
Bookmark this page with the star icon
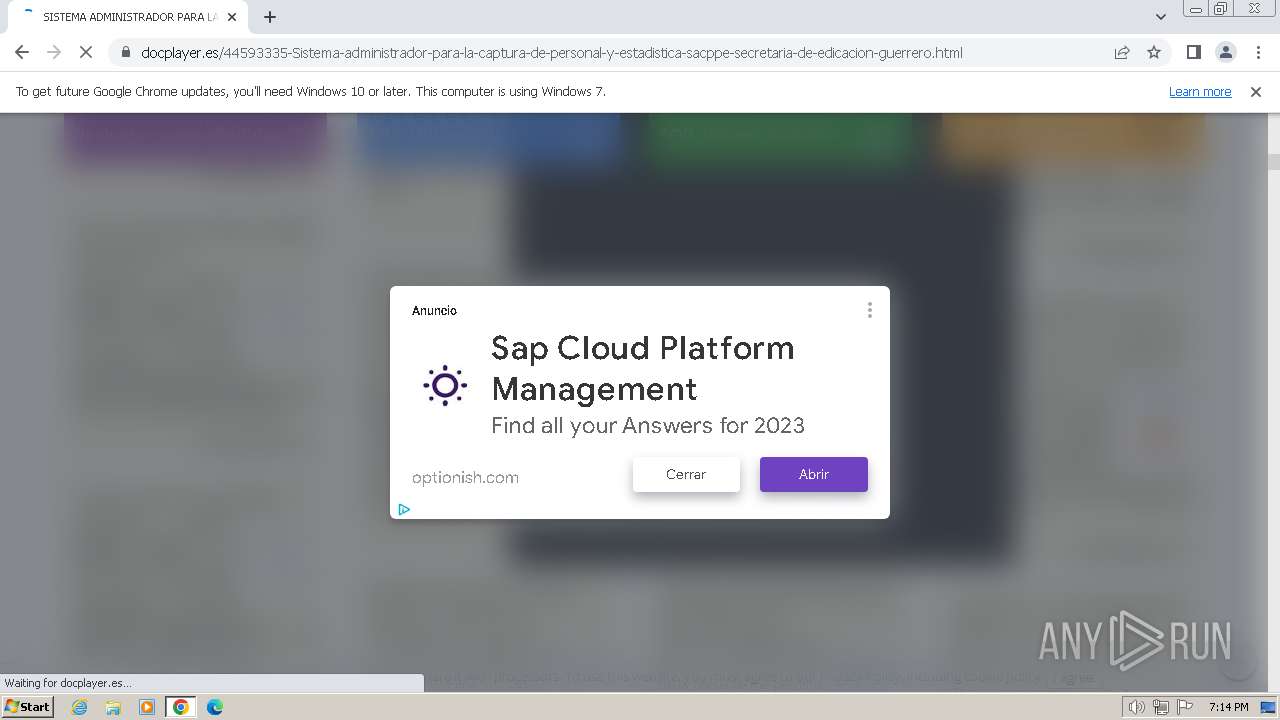pyautogui.click(x=1154, y=53)
